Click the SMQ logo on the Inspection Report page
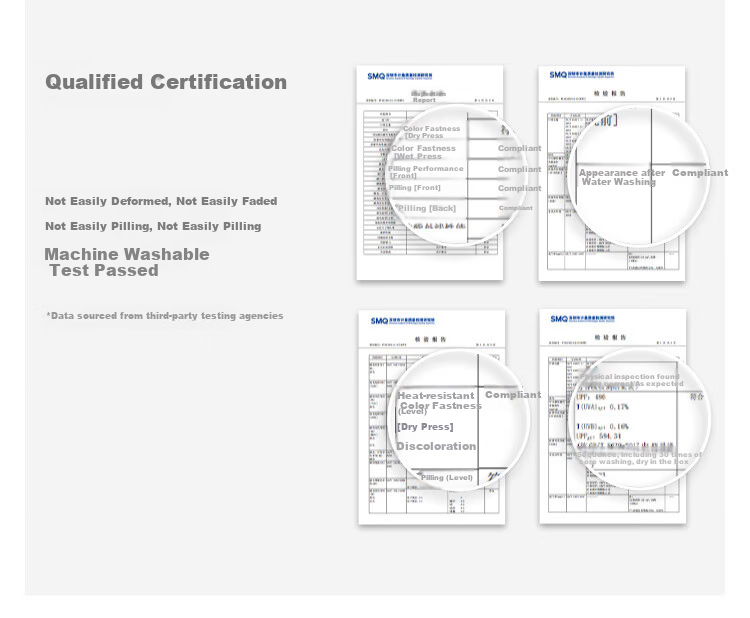This screenshot has height=618, width=750. pyautogui.click(x=400, y=76)
